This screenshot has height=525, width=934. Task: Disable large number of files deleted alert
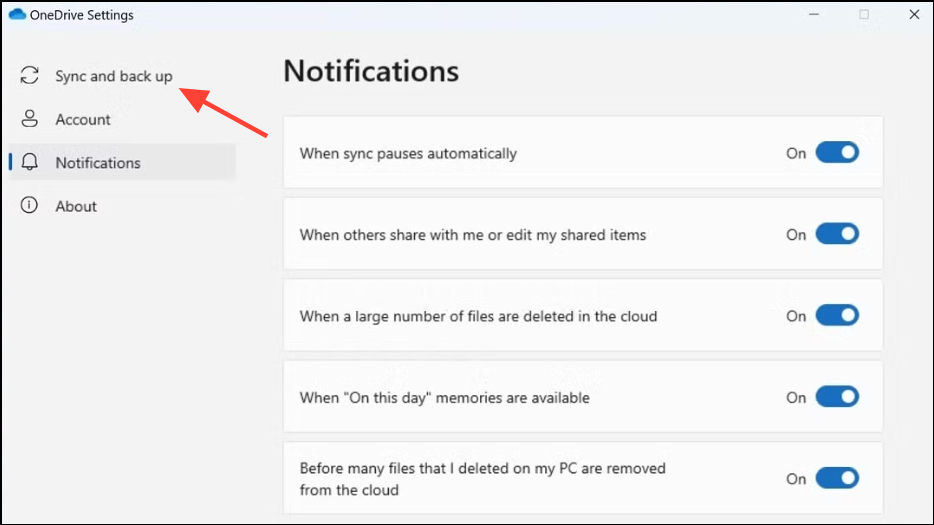(x=837, y=315)
